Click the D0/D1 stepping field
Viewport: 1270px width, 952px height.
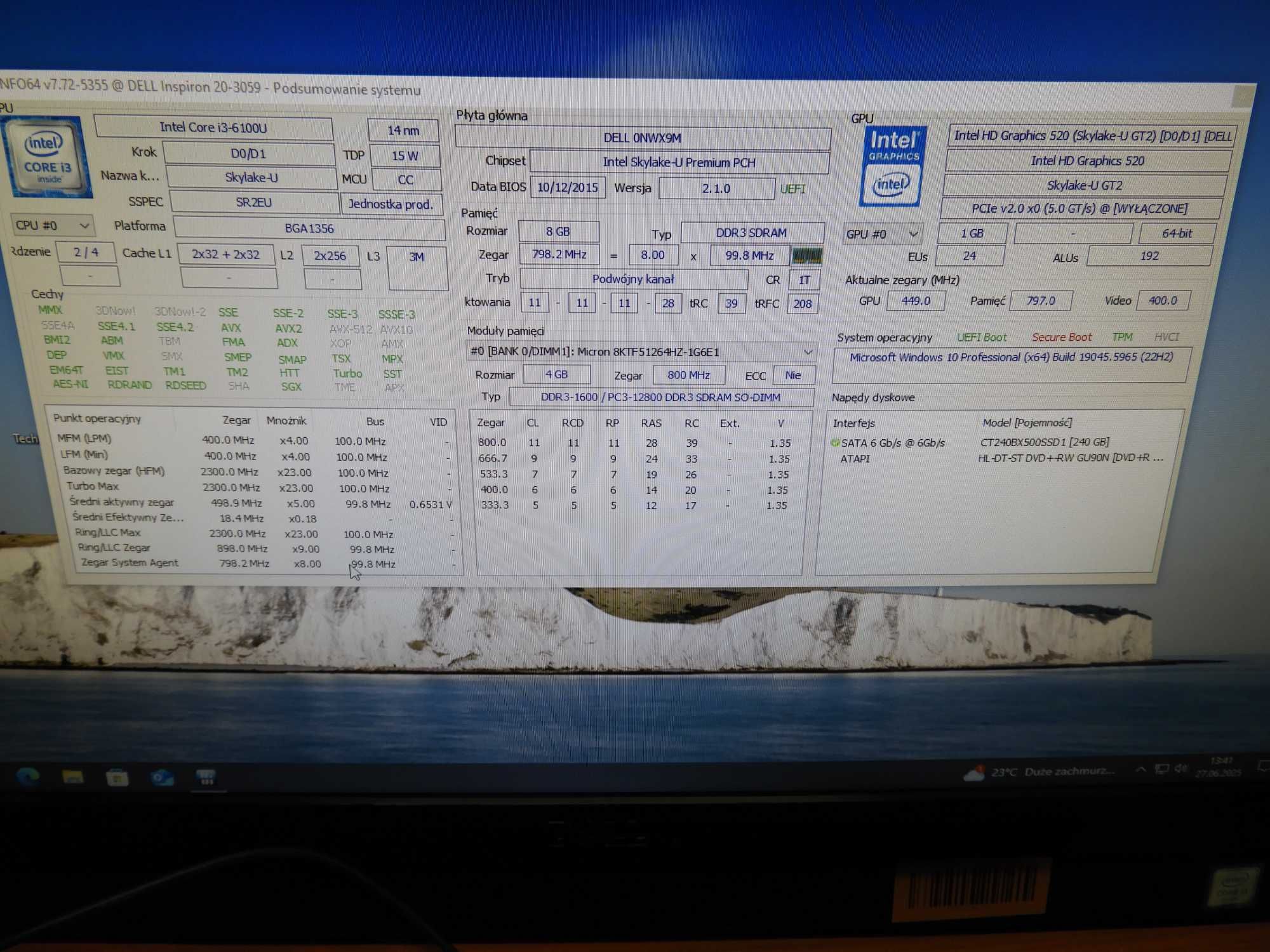click(x=248, y=154)
